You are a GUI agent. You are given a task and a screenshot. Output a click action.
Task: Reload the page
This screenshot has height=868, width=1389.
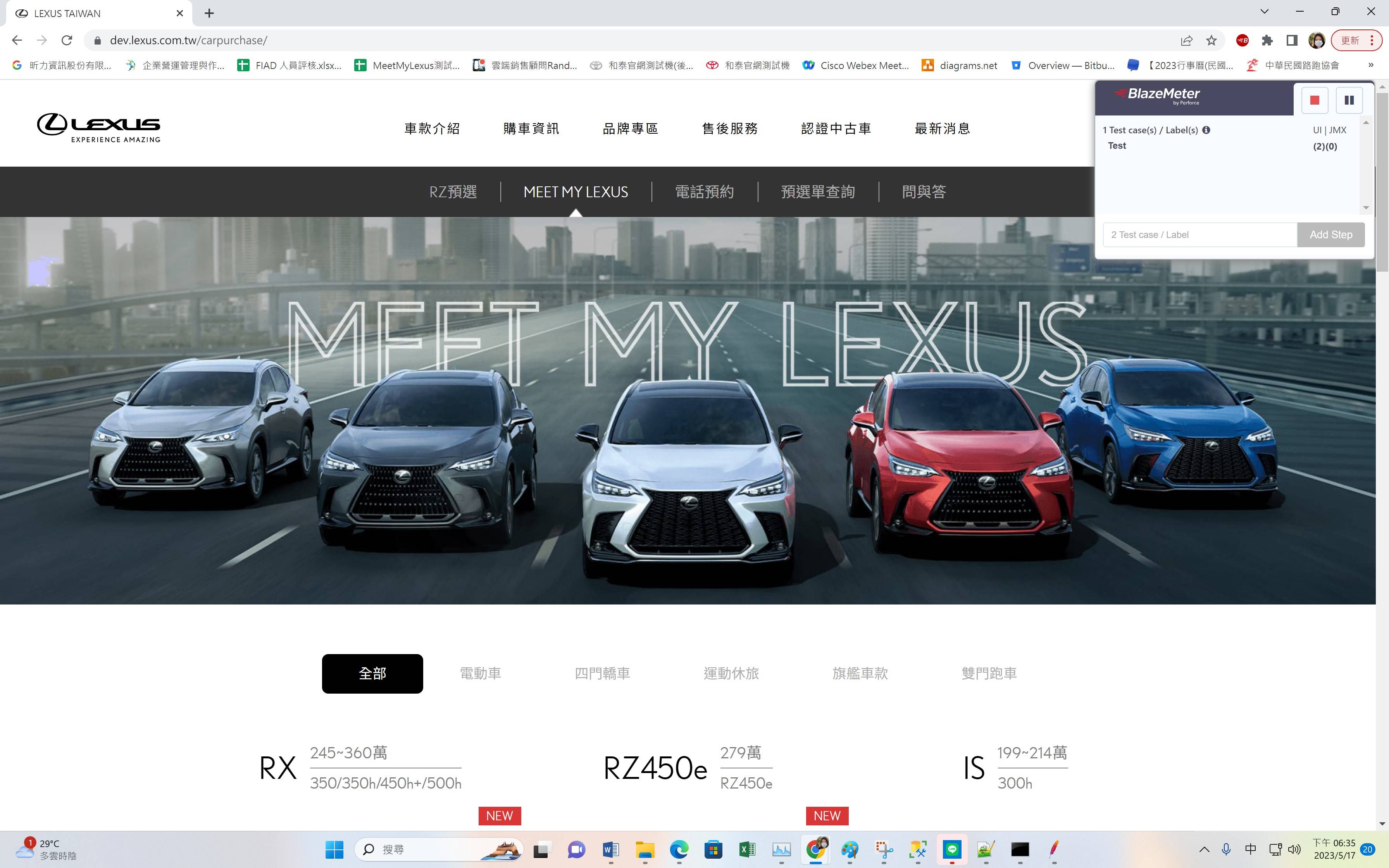[x=67, y=40]
